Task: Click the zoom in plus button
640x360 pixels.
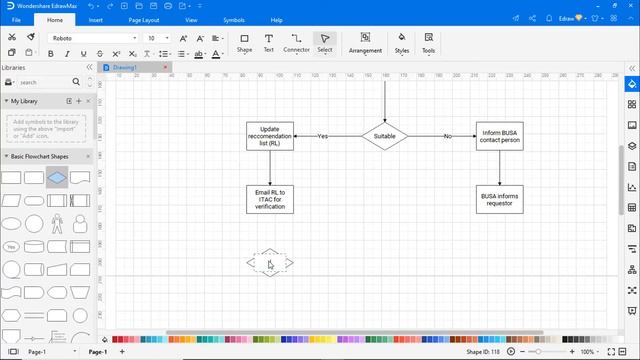Action: coord(572,351)
